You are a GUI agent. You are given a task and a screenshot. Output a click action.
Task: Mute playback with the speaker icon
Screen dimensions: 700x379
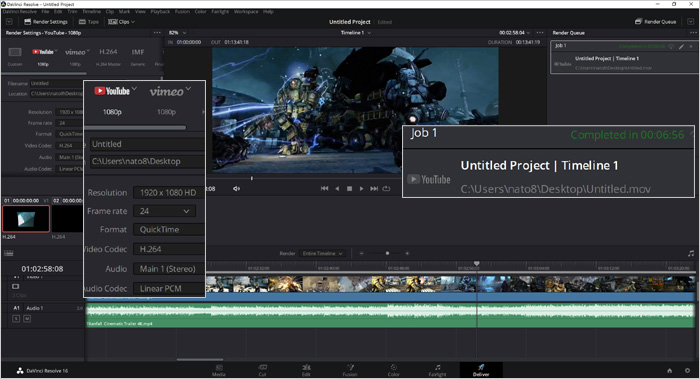coord(236,189)
